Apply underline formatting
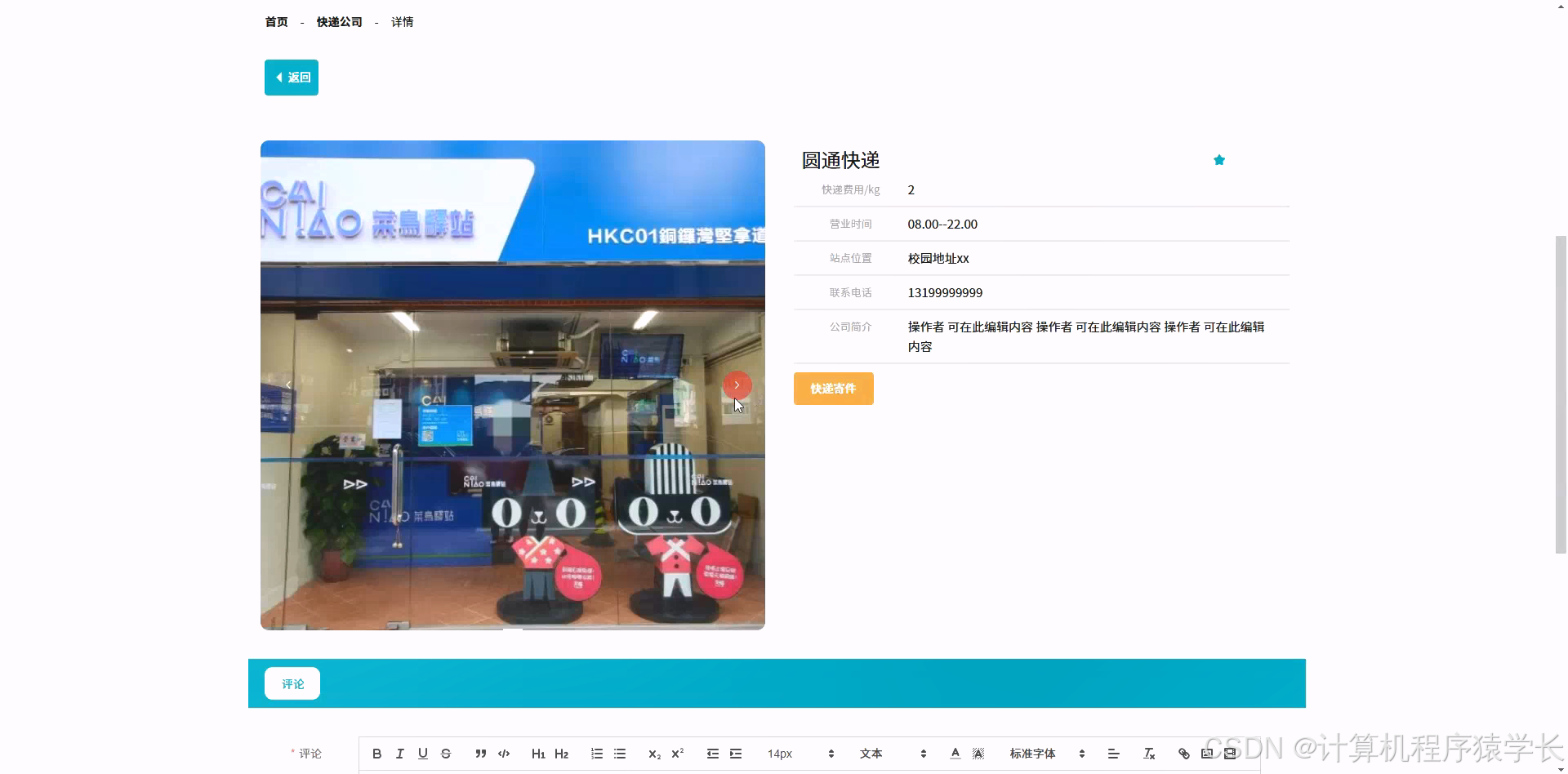 (x=422, y=753)
